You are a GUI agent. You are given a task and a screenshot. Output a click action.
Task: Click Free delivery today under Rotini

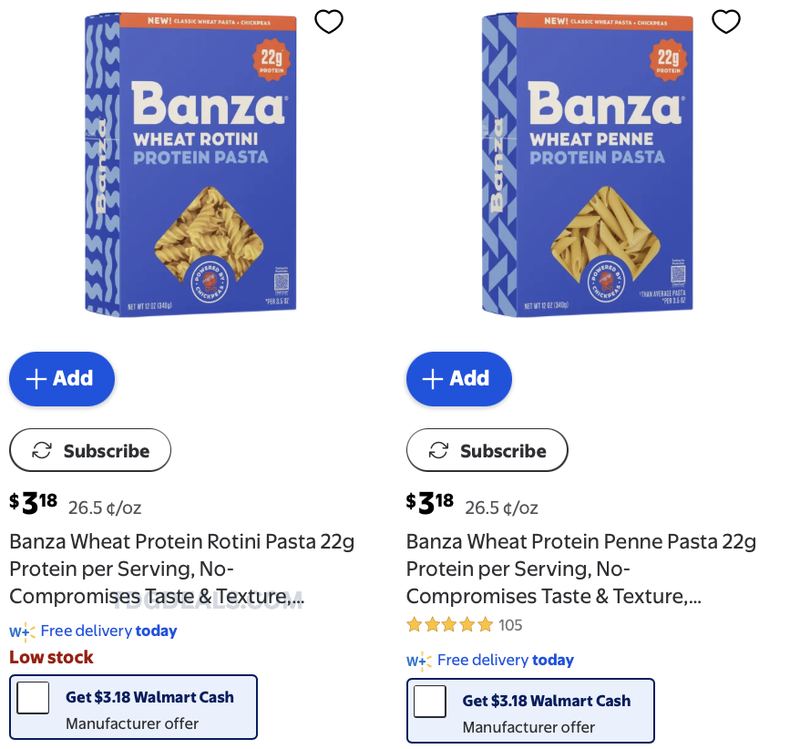tap(109, 631)
